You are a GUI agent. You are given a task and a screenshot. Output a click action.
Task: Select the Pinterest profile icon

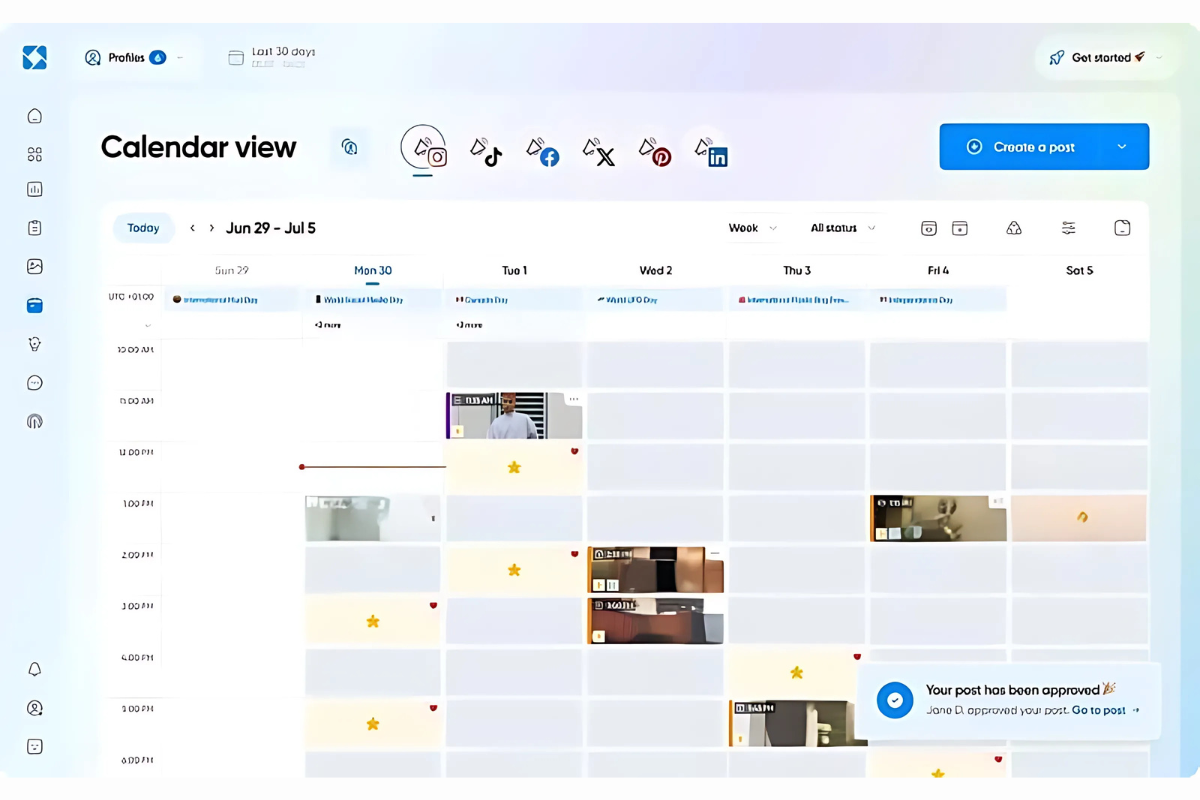(656, 152)
